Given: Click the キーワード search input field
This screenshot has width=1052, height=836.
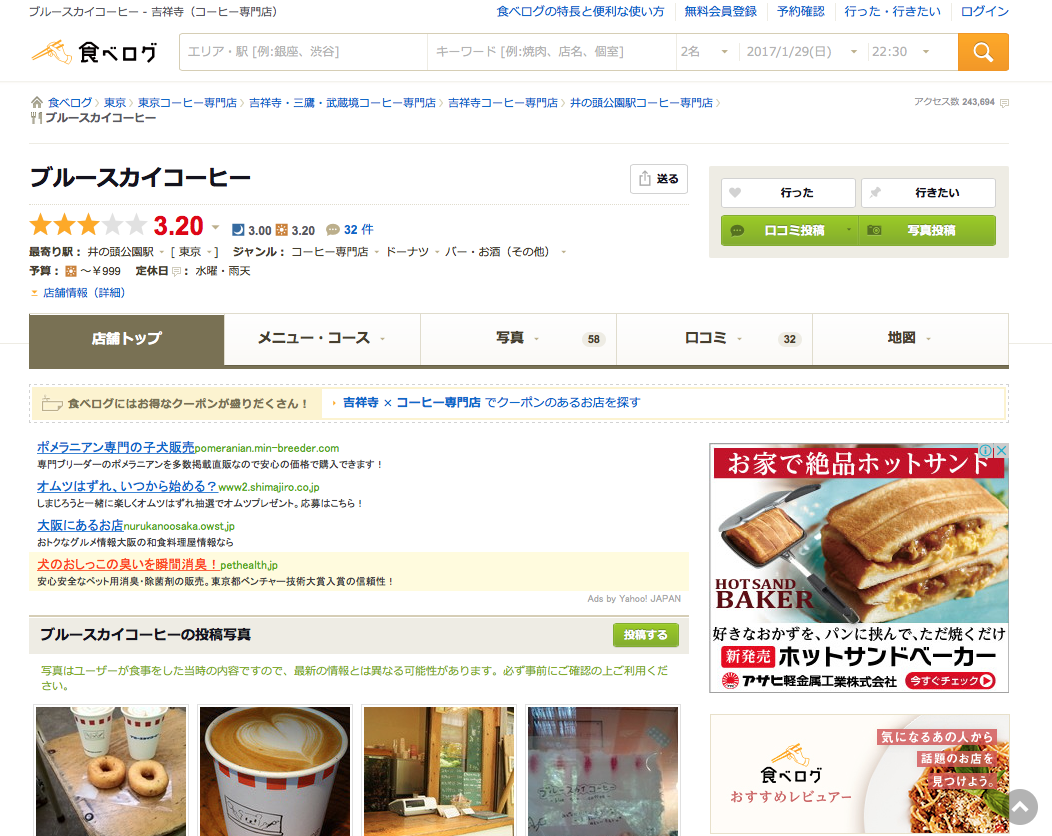Looking at the screenshot, I should pos(551,52).
